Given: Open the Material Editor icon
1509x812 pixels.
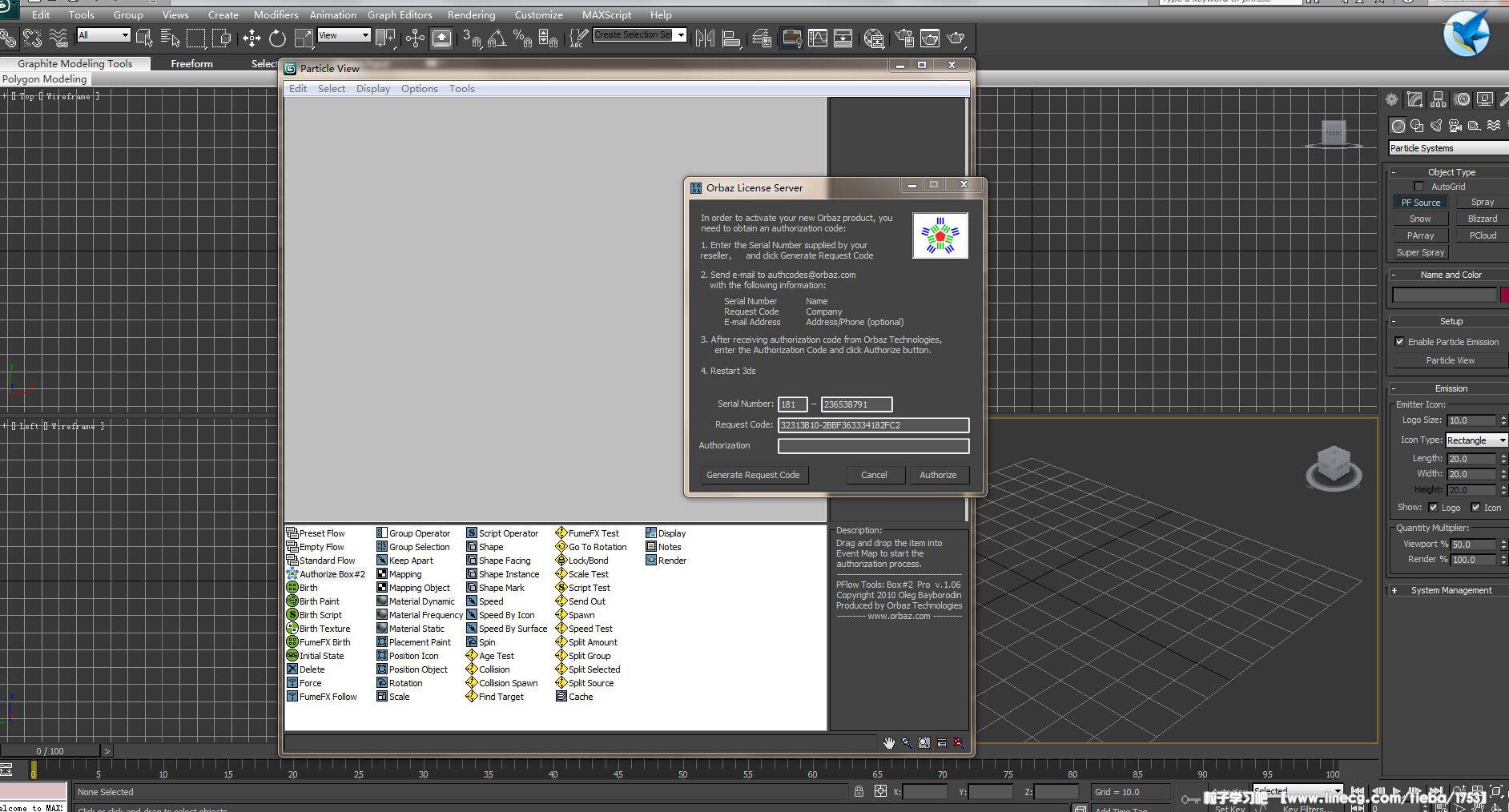Looking at the screenshot, I should tap(874, 38).
